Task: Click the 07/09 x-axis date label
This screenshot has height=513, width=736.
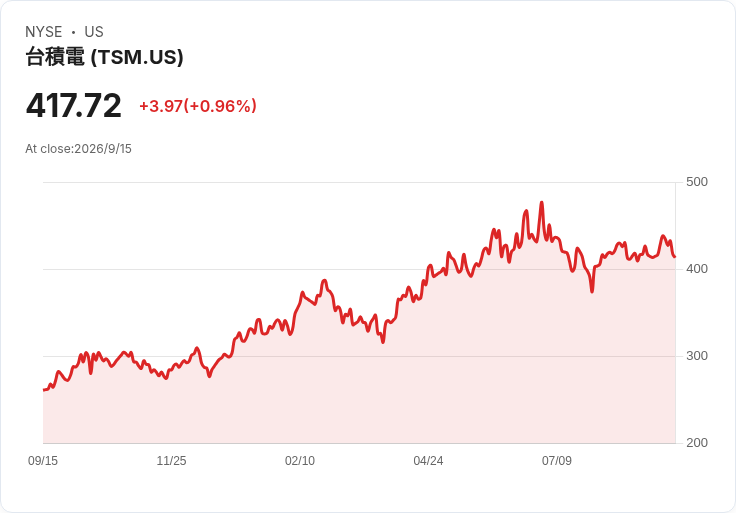Action: point(557,461)
